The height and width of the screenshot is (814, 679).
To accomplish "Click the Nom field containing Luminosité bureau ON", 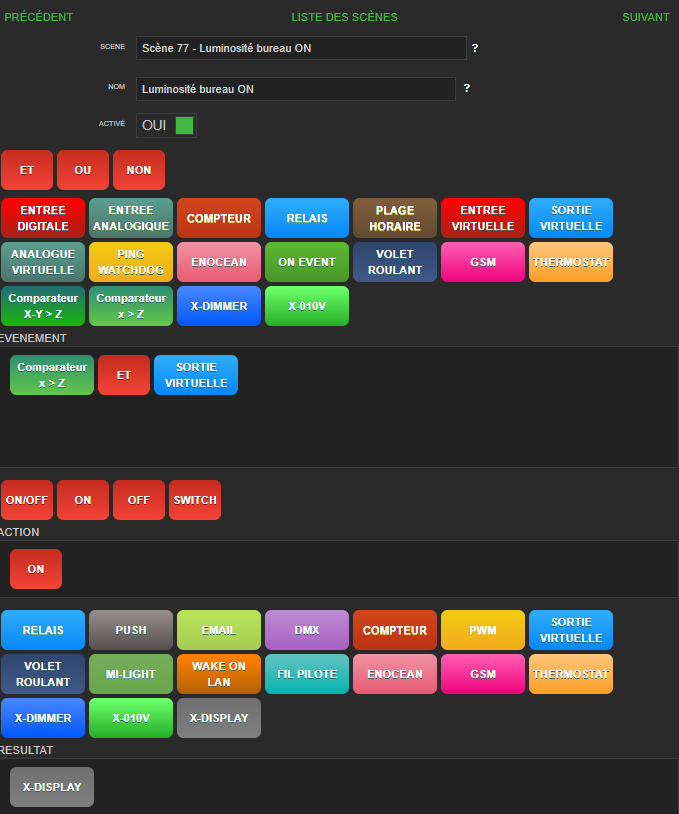I will tap(295, 89).
